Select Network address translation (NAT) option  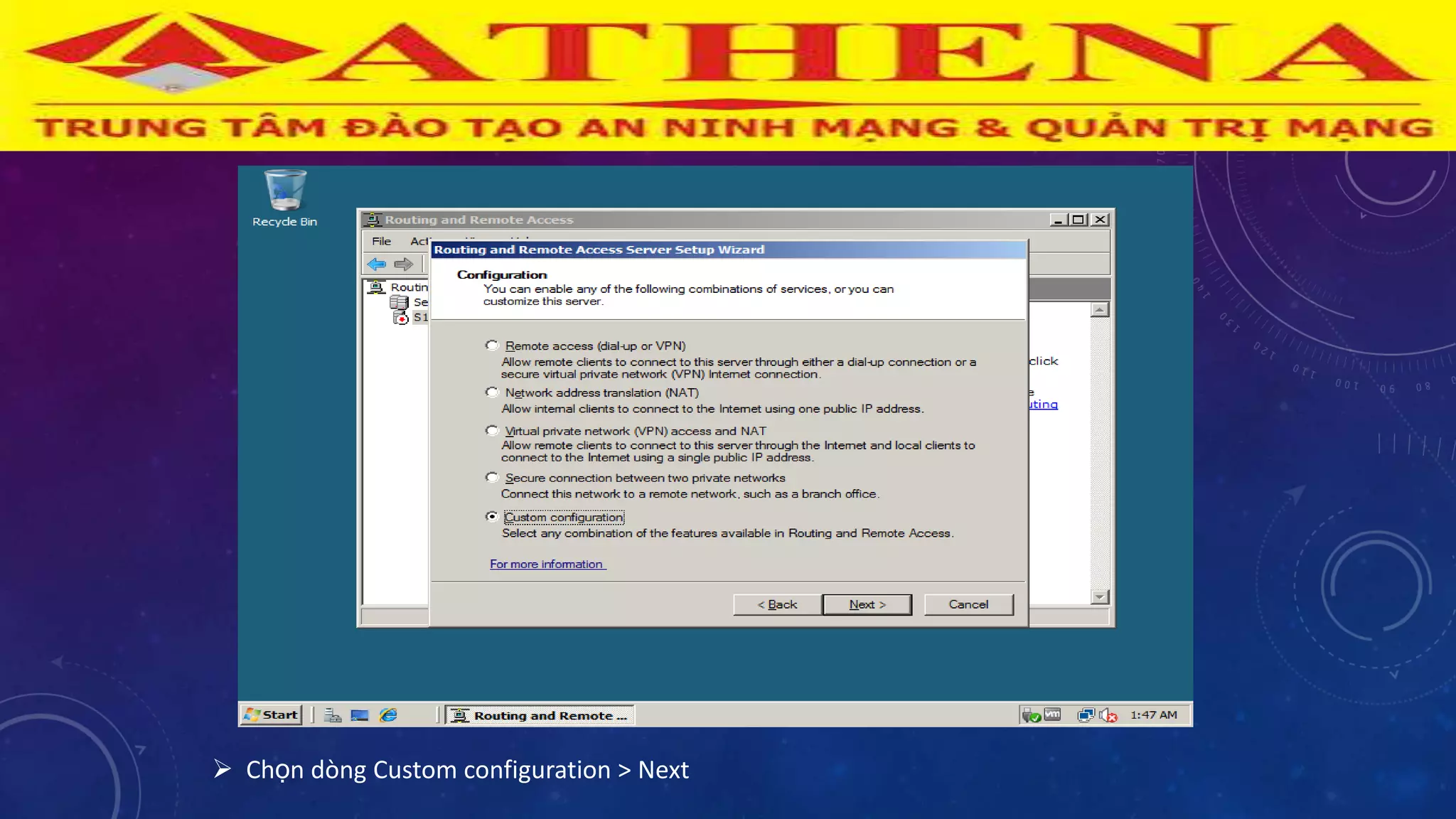(x=492, y=392)
